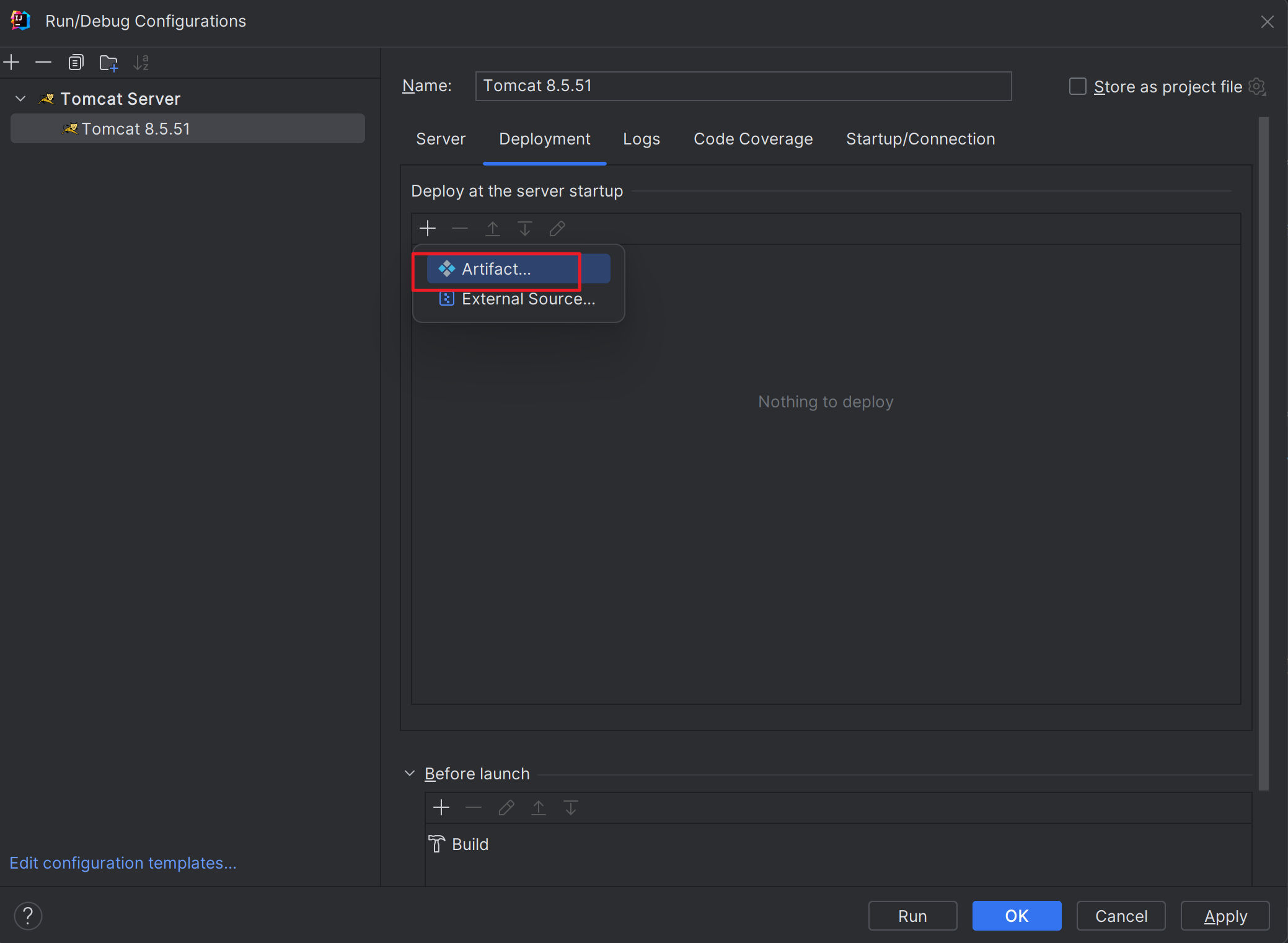Click the plus icon in deployment toolbar
The height and width of the screenshot is (943, 1288).
tap(428, 229)
